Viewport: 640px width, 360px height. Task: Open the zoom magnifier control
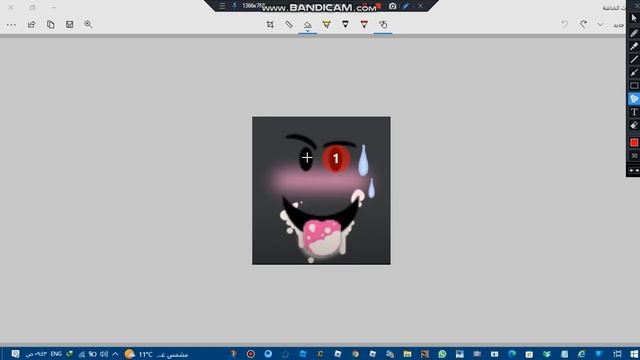click(x=88, y=24)
